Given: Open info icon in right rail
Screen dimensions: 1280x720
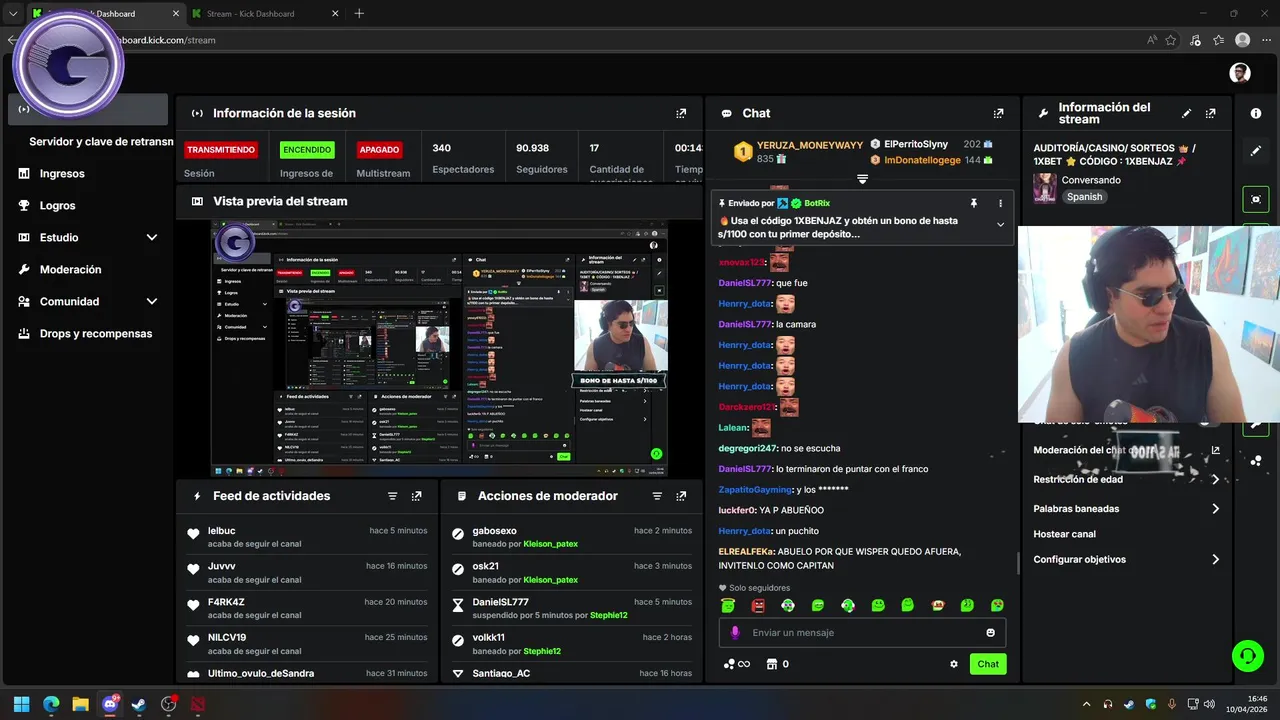Looking at the screenshot, I should point(1256,114).
